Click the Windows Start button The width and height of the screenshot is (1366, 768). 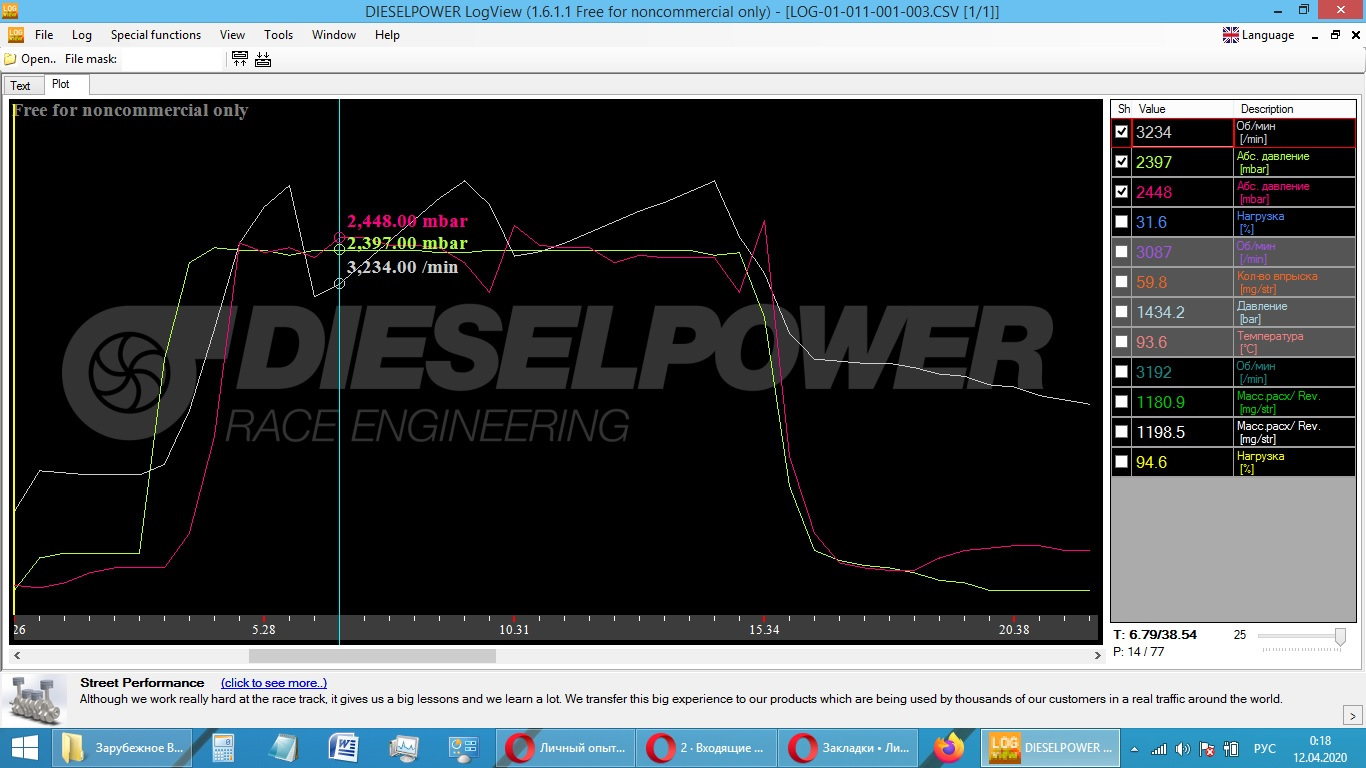click(x=24, y=747)
